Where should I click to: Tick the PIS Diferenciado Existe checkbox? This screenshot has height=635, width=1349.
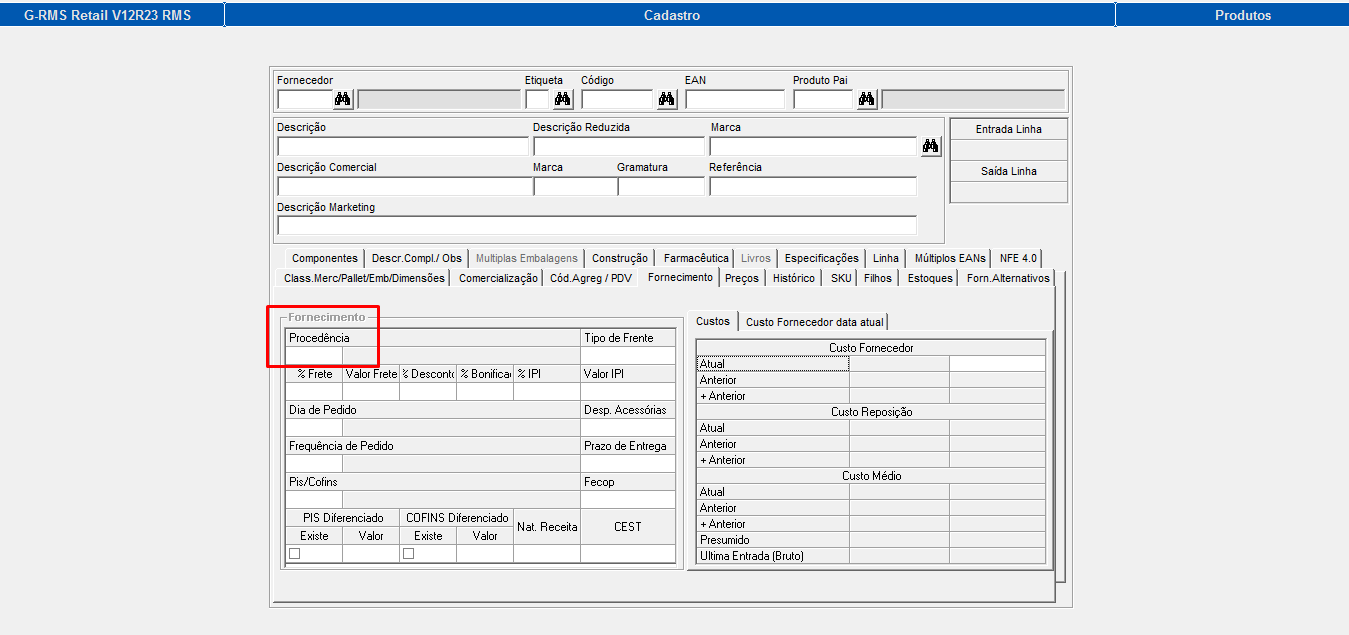click(295, 553)
